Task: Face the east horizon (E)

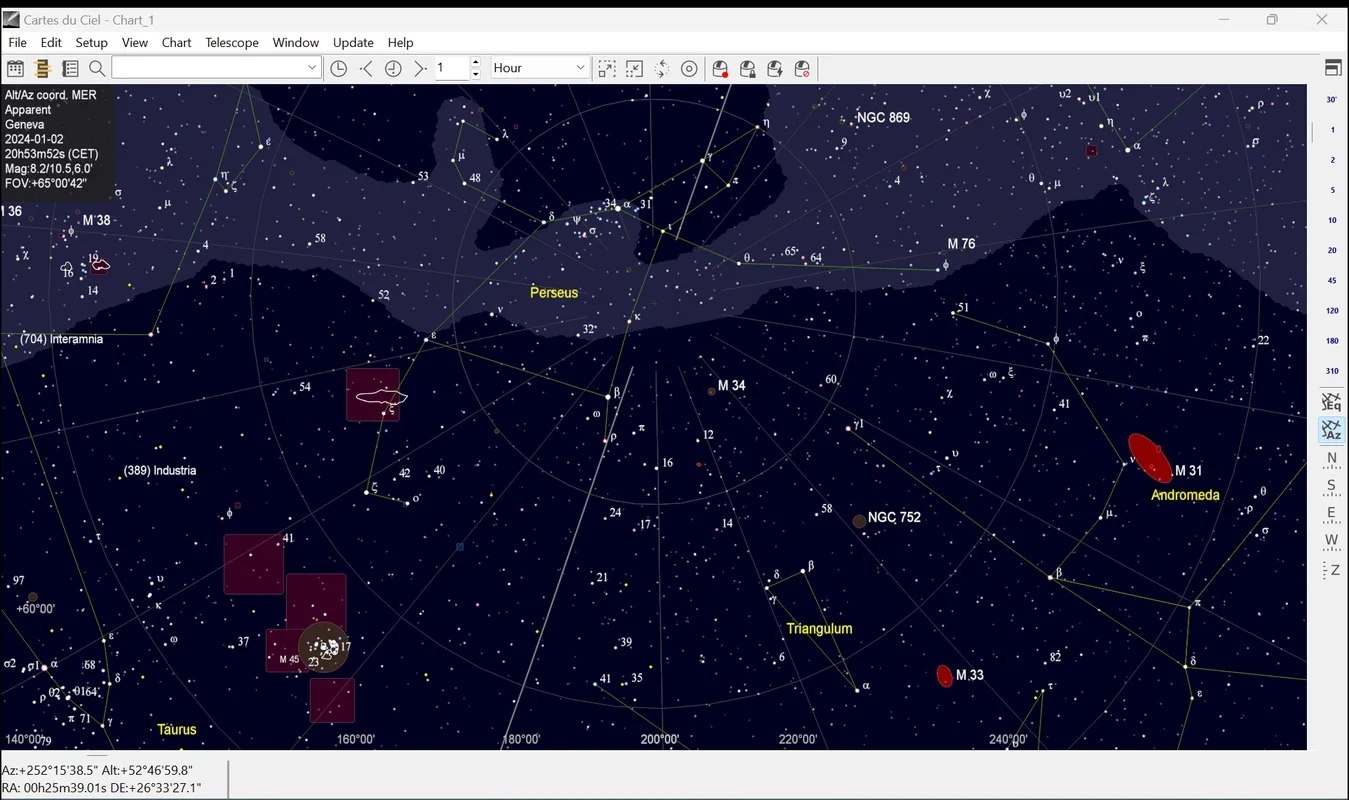Action: point(1331,514)
